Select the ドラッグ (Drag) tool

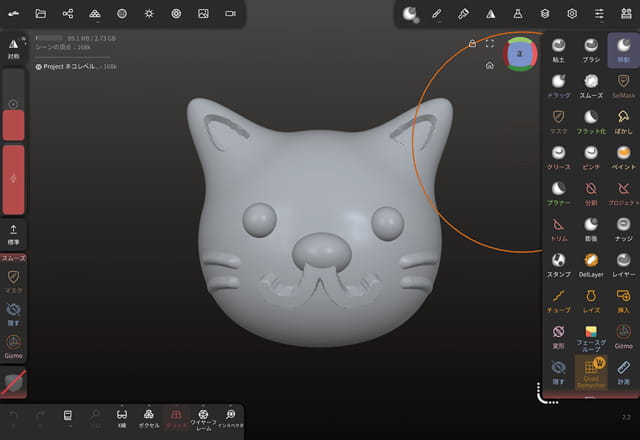559,84
